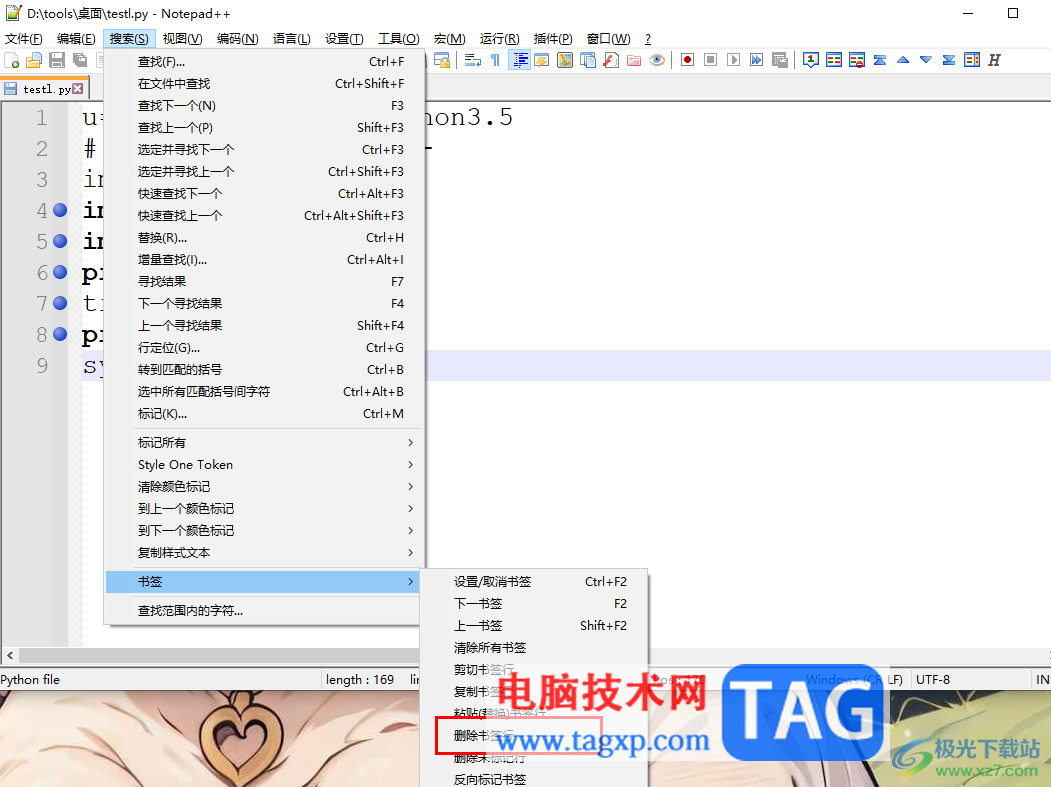This screenshot has width=1051, height=787.
Task: Click the blue jump-to-first-difference icon
Action: pyautogui.click(x=880, y=60)
